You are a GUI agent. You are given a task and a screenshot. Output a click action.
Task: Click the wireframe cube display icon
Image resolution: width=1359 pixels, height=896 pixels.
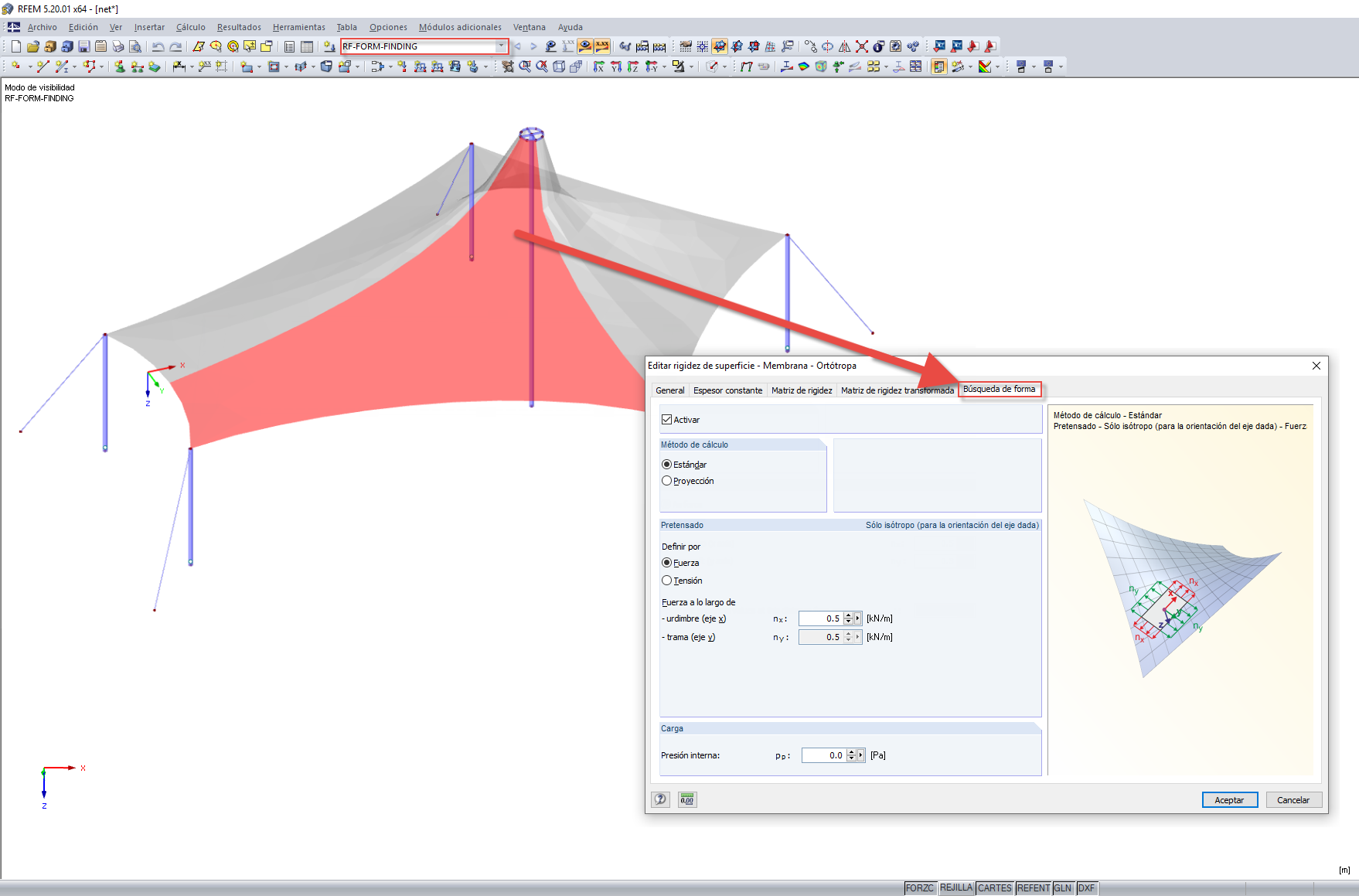(x=559, y=66)
